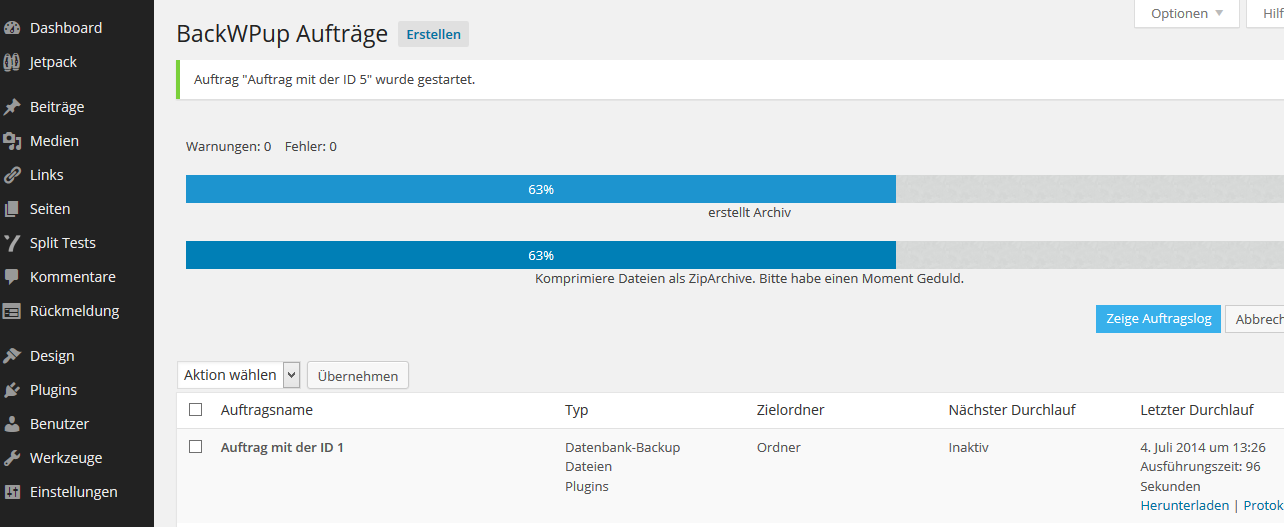This screenshot has width=1284, height=527.
Task: Click the Design paintbrush icon
Action: pyautogui.click(x=12, y=356)
